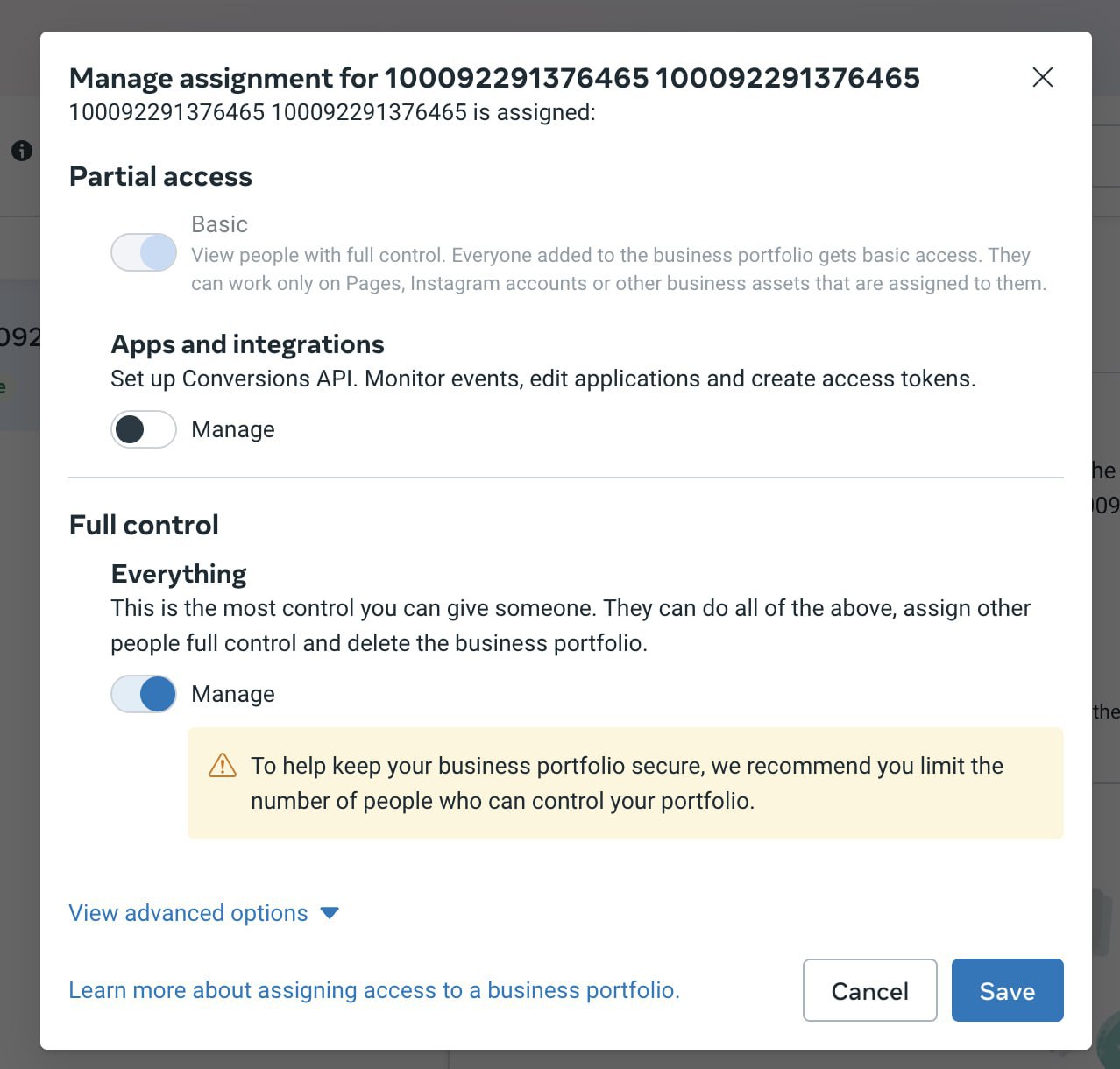Select the Partial access heading
This screenshot has width=1120, height=1069.
pyautogui.click(x=160, y=176)
